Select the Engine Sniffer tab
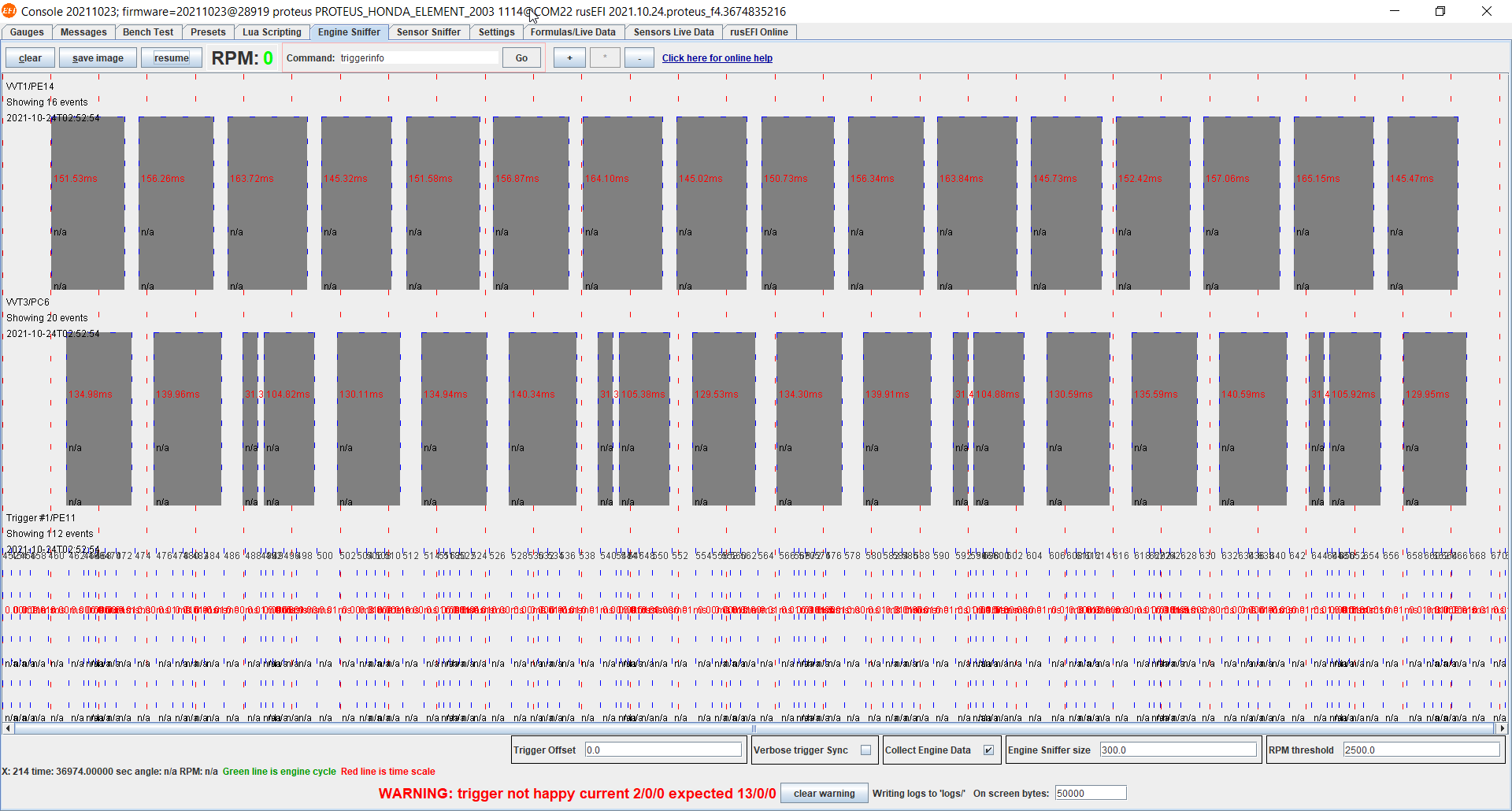Image resolution: width=1512 pixels, height=811 pixels. tap(349, 32)
